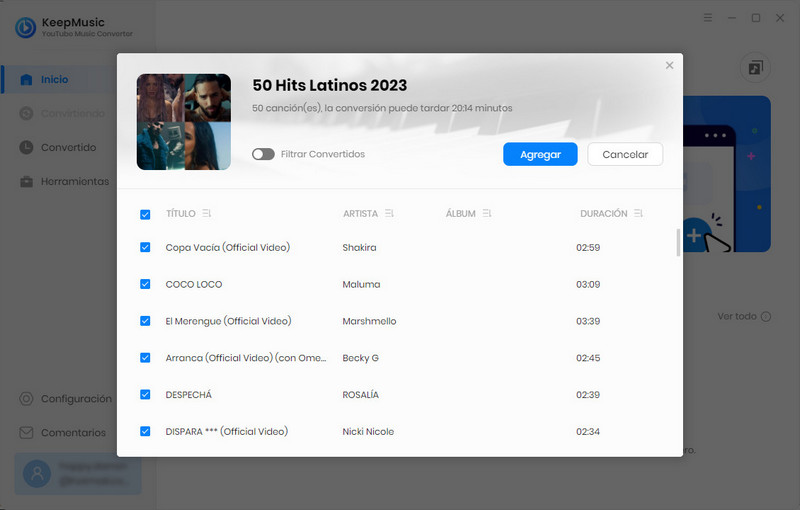800x510 pixels.
Task: Click the Agregar button
Action: pyautogui.click(x=540, y=154)
